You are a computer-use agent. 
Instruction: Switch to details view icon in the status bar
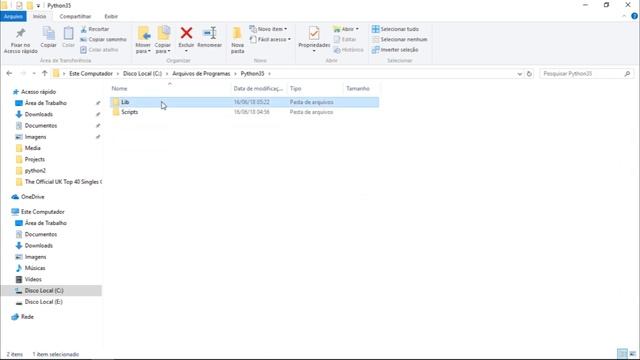tap(622, 354)
